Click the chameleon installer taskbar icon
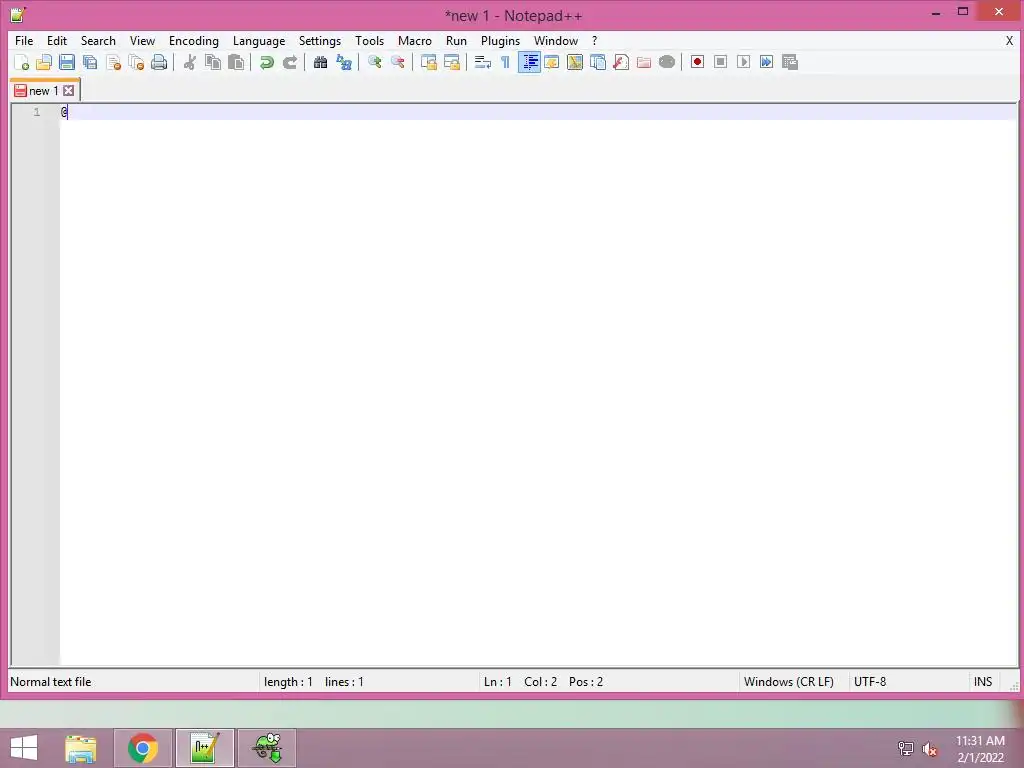Viewport: 1024px width, 768px height. (267, 748)
